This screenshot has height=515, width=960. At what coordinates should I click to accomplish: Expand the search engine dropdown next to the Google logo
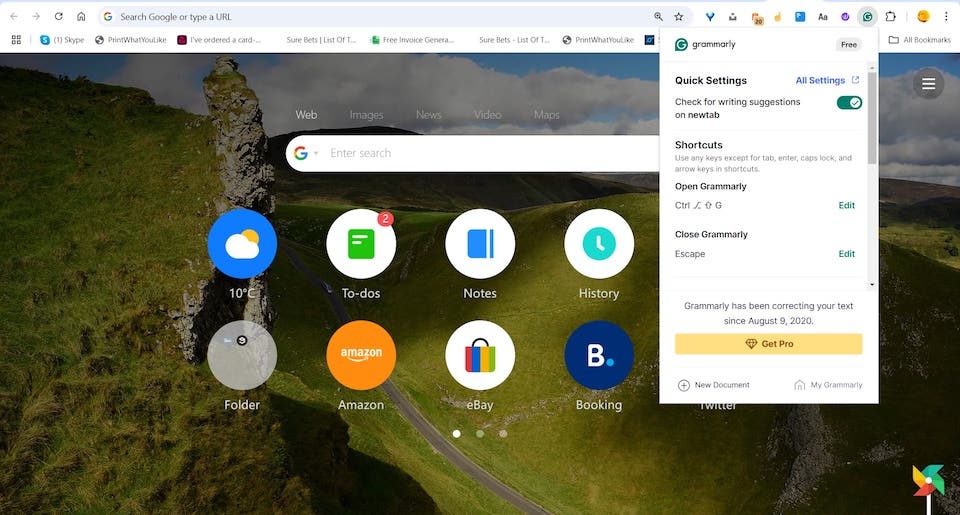click(316, 154)
